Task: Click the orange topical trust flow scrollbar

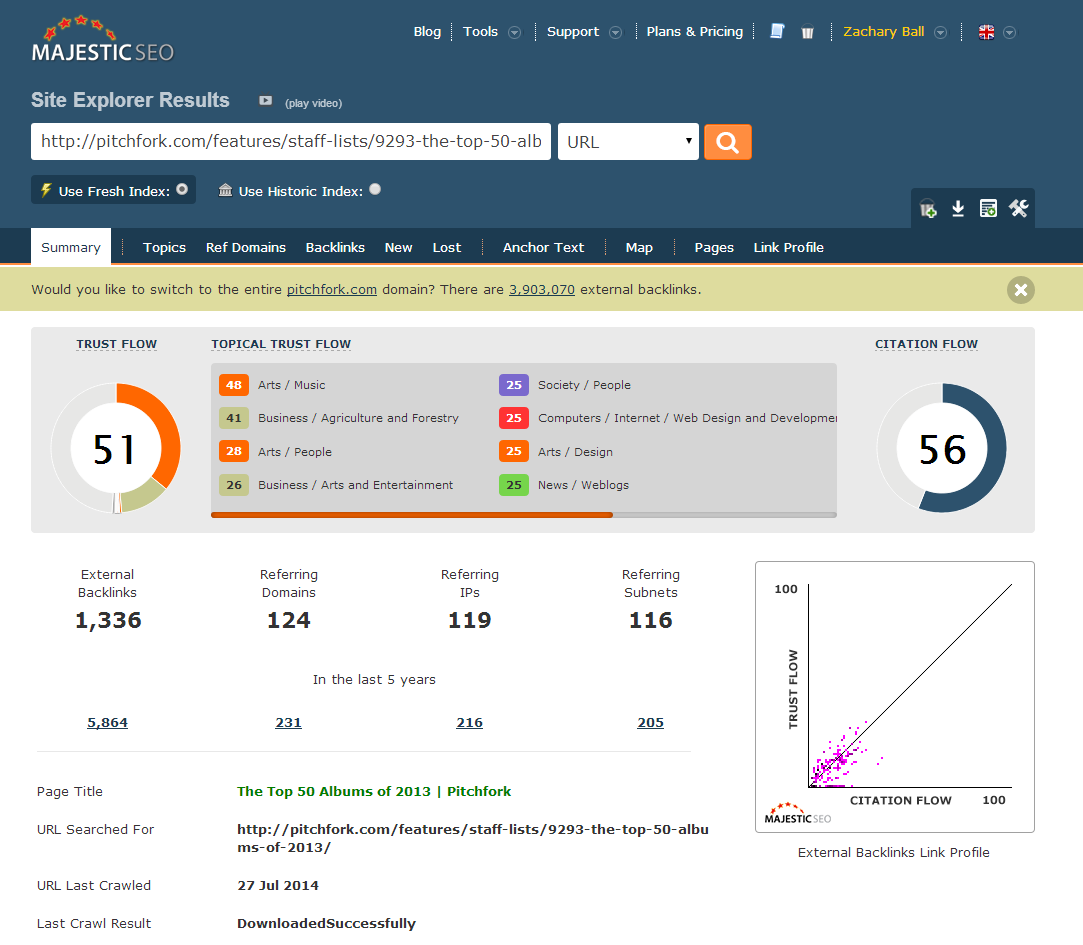Action: click(x=412, y=515)
